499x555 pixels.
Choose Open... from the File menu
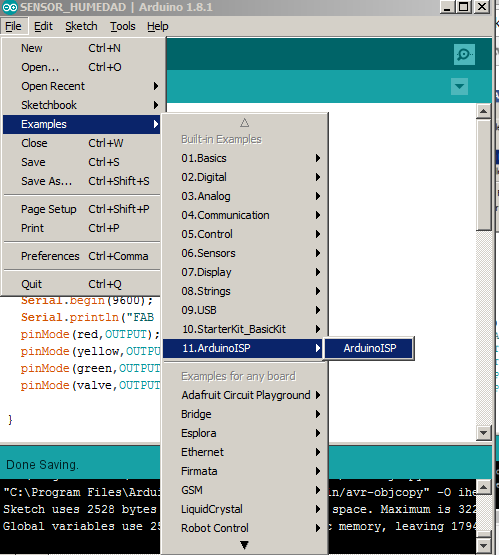82,67
